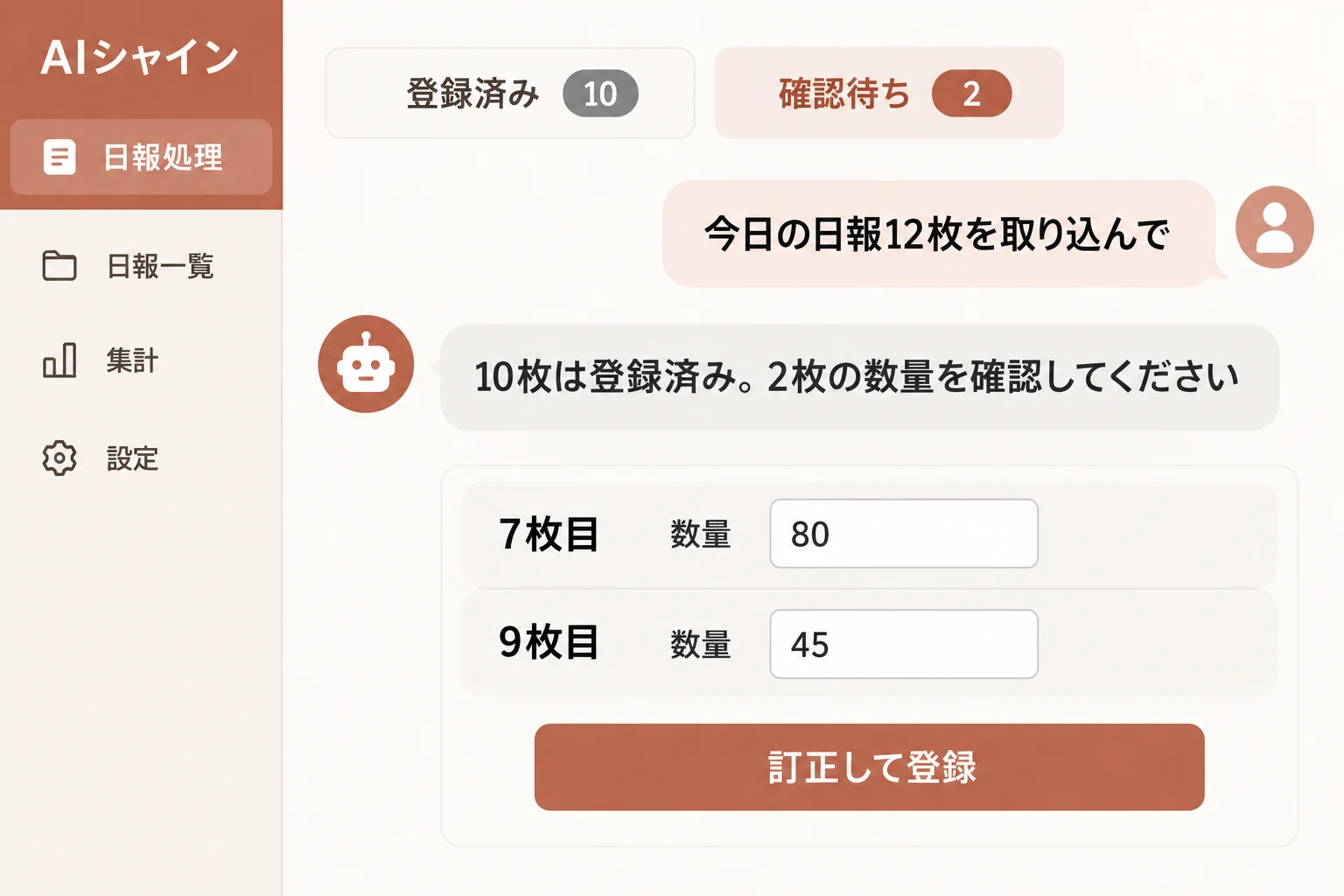
Task: Click the bar chart icon for 集計
Action: click(x=59, y=360)
